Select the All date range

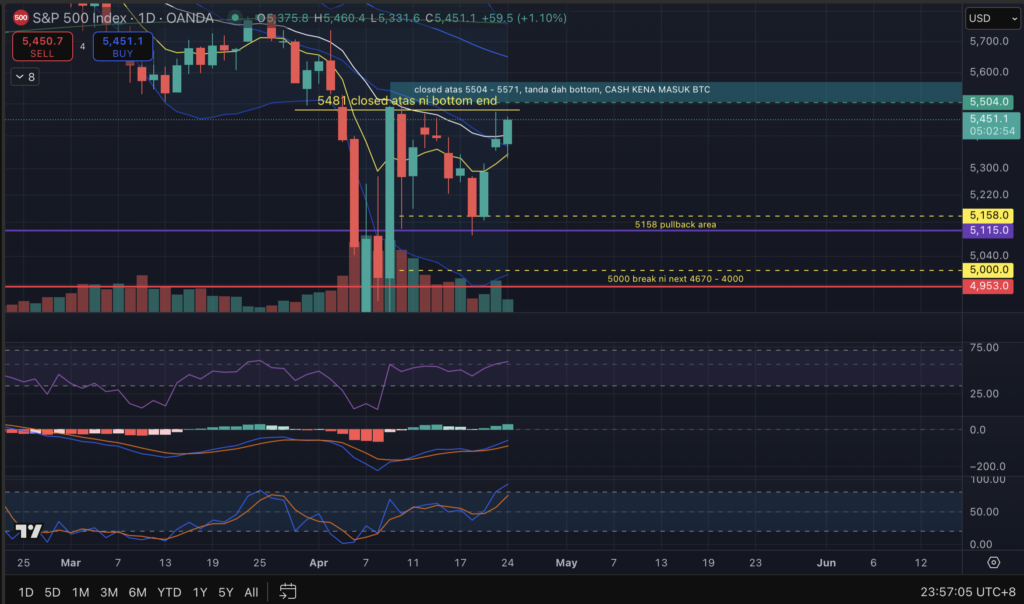click(x=251, y=592)
